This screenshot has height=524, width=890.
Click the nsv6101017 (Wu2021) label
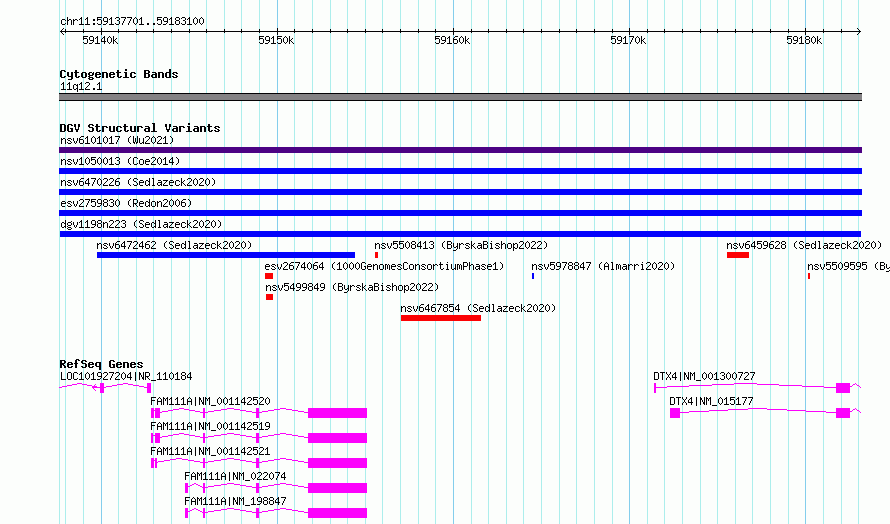tap(117, 140)
